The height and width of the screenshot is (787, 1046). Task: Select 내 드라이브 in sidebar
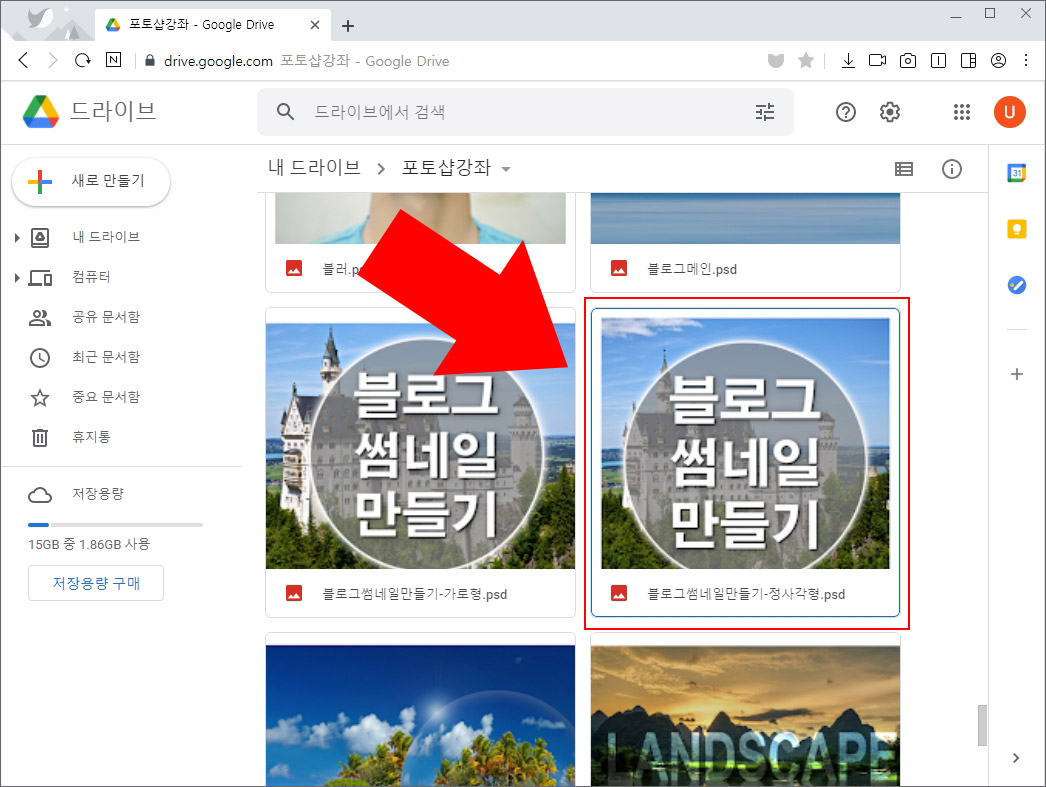pyautogui.click(x=105, y=237)
